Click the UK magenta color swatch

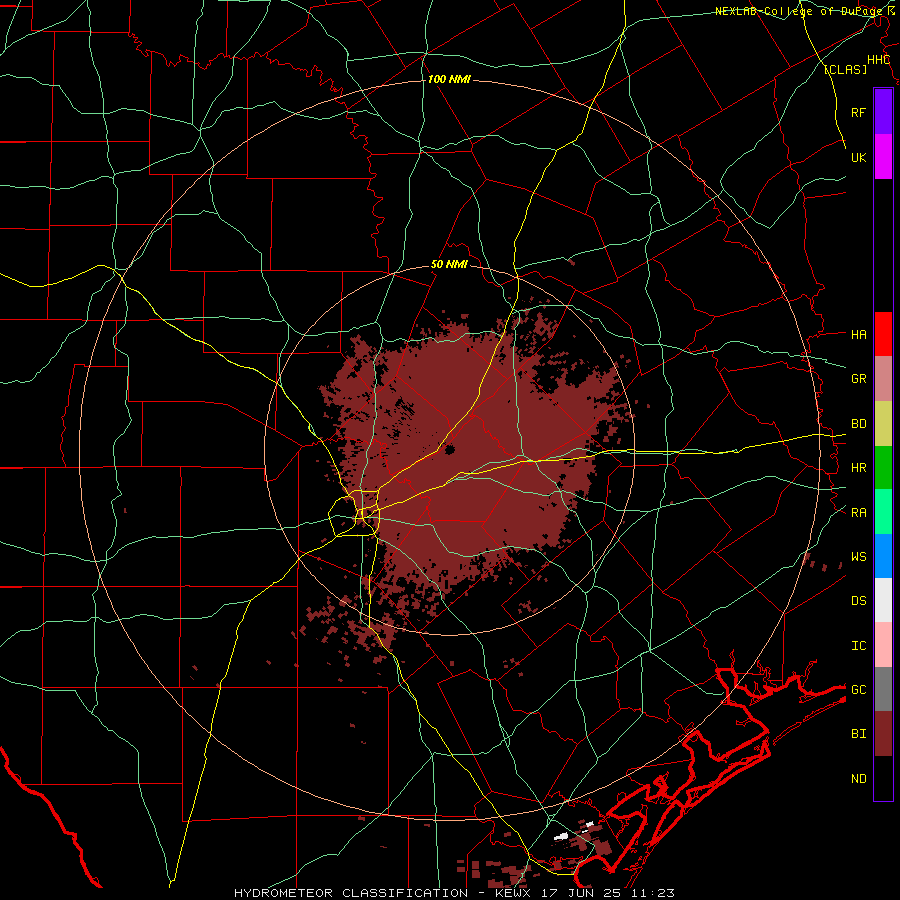(x=883, y=157)
